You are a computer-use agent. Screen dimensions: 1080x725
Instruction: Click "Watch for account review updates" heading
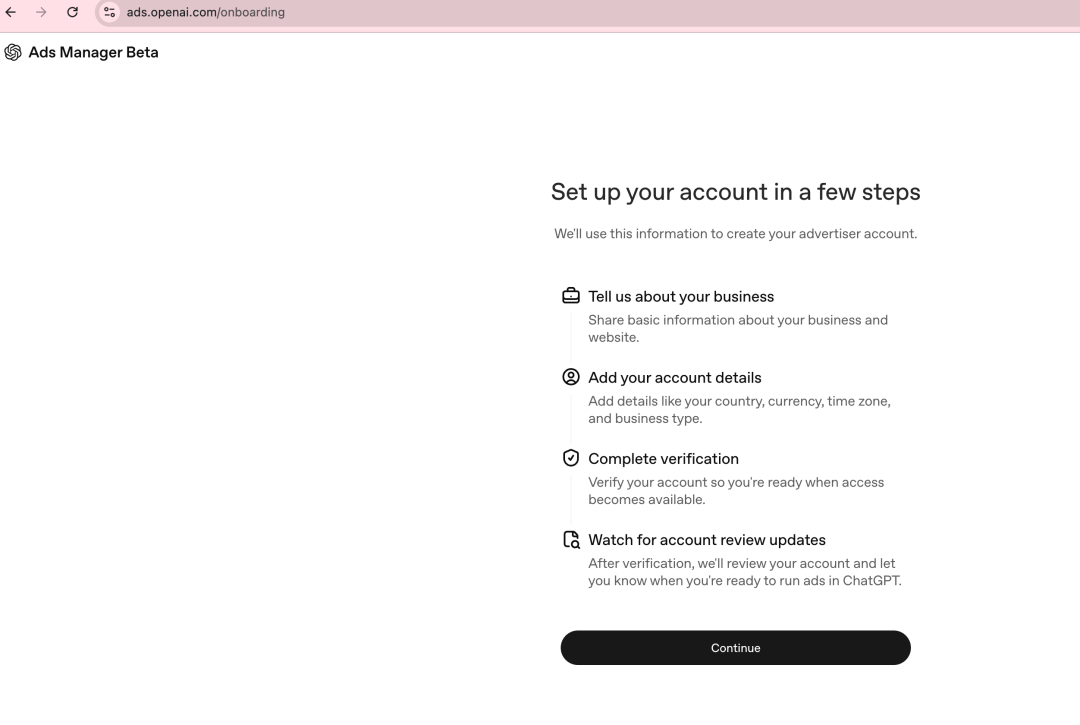tap(707, 540)
